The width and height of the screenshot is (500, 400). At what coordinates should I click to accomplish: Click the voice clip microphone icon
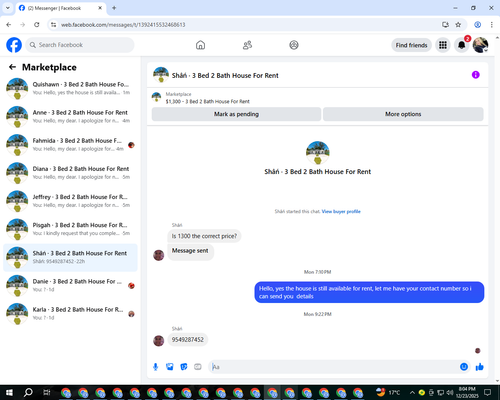155,367
